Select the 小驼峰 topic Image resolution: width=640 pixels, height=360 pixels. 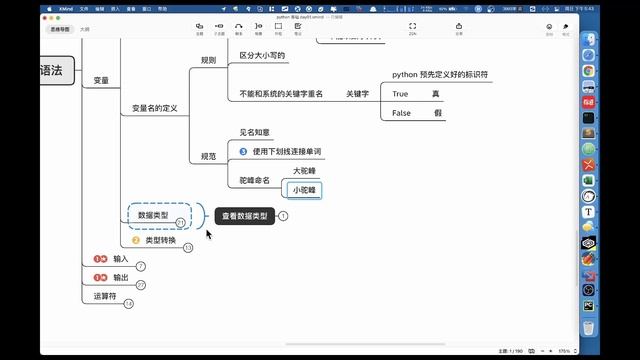click(x=304, y=191)
